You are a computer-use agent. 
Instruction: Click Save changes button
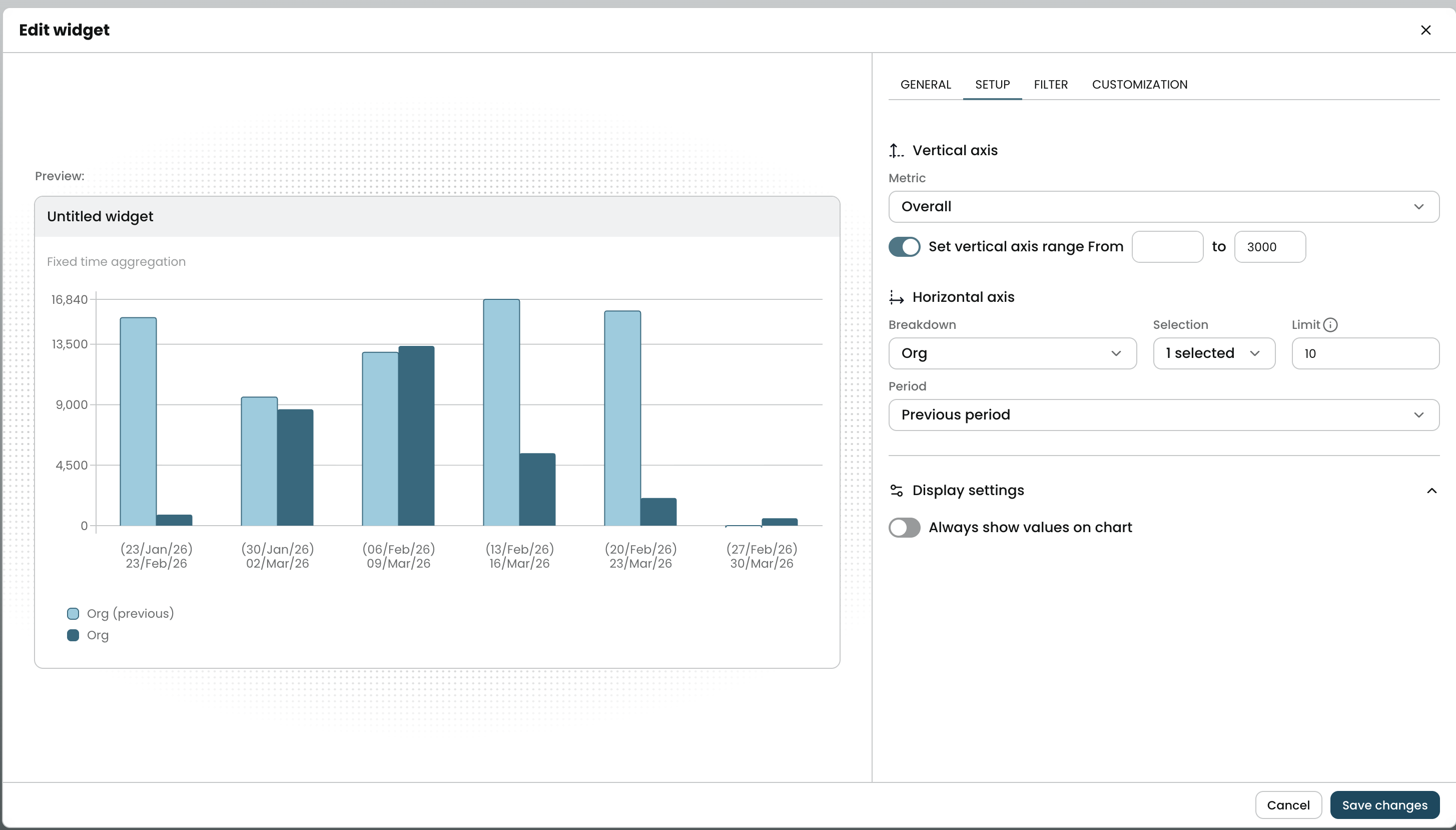point(1384,805)
